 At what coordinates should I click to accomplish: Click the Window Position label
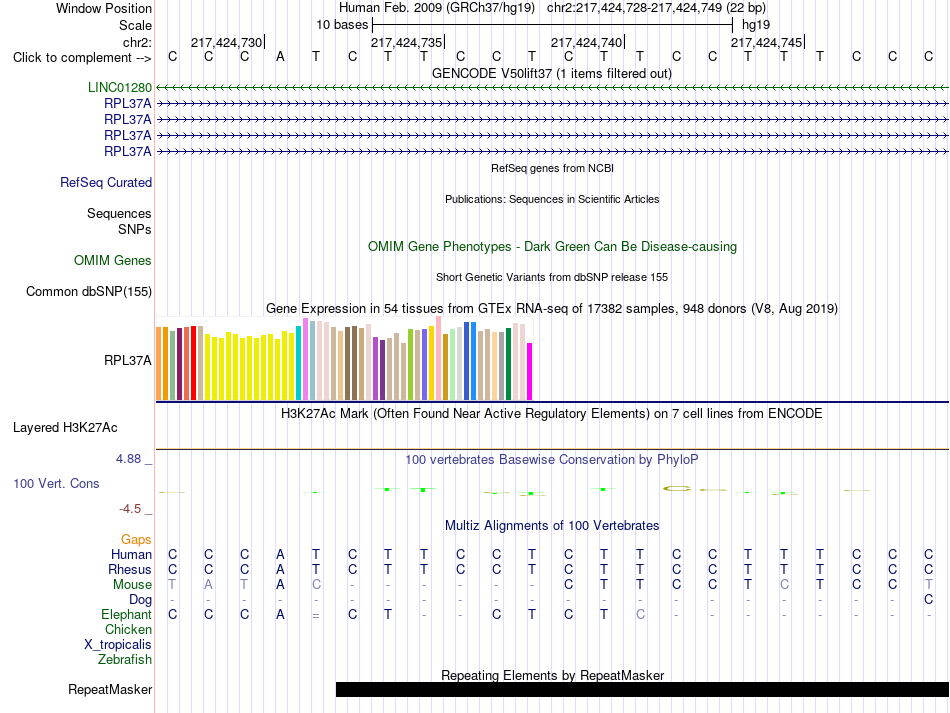(x=104, y=8)
